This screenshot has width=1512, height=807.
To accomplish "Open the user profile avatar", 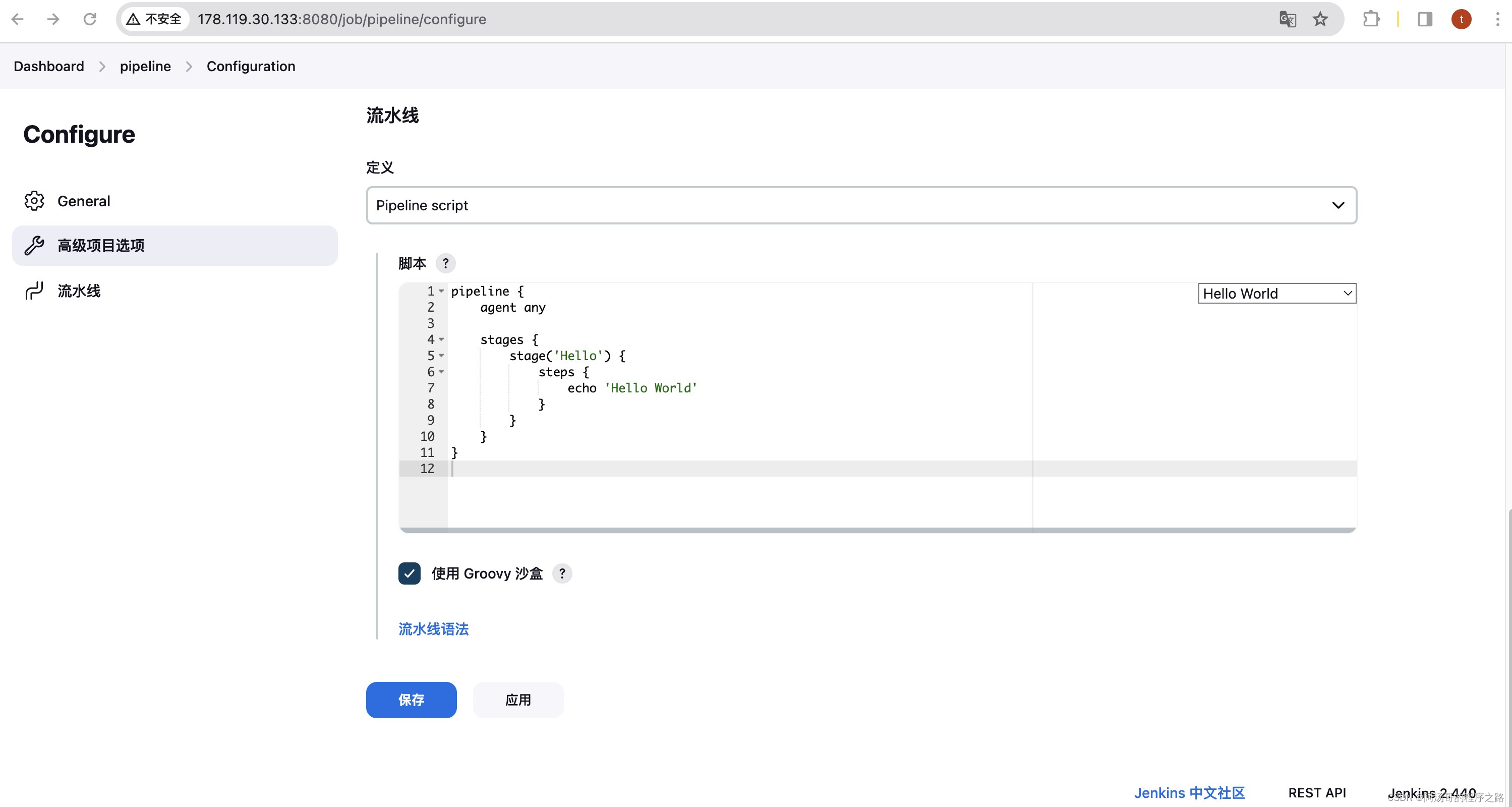I will [x=1461, y=19].
